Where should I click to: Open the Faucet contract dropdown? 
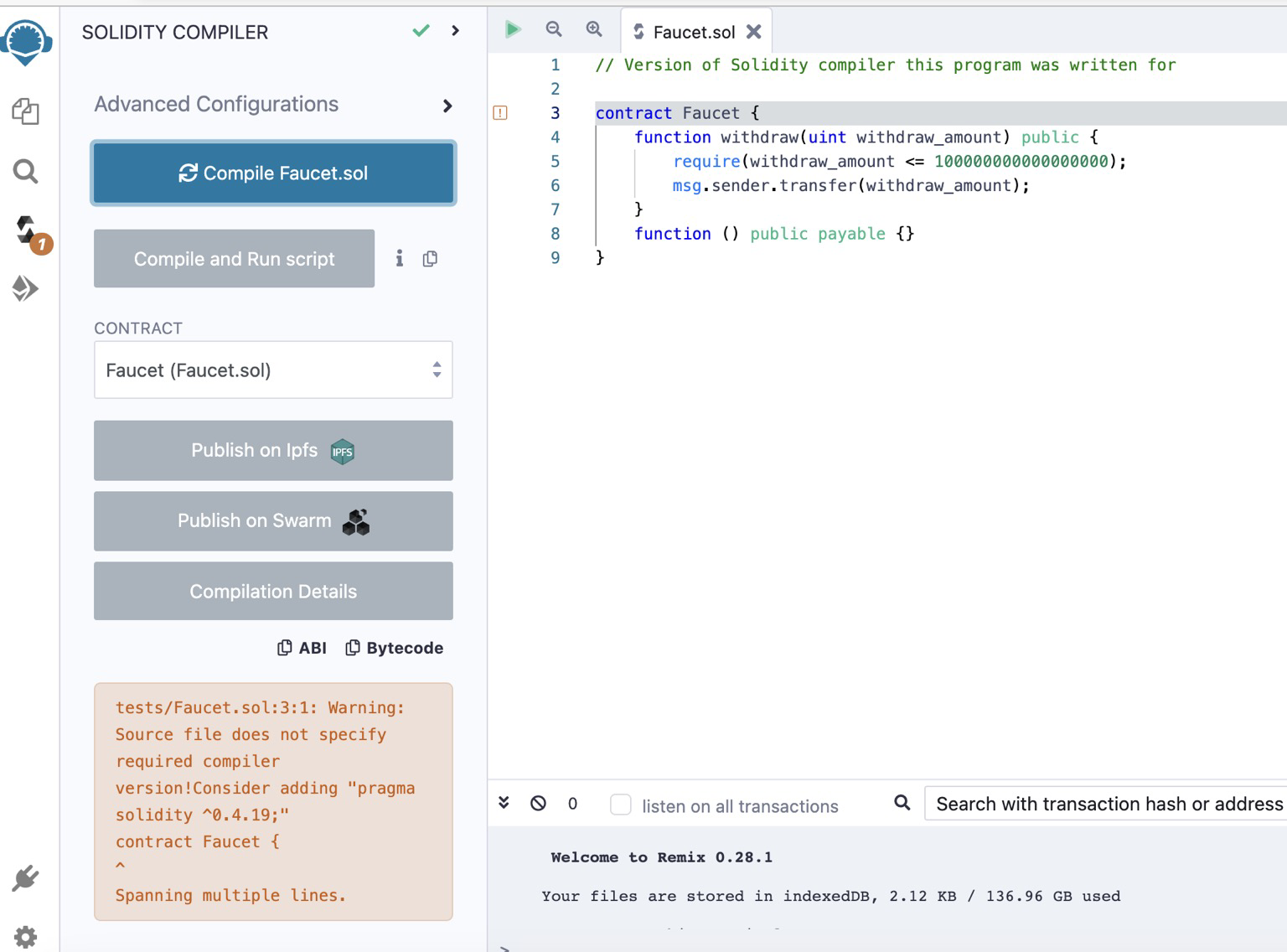pos(273,370)
